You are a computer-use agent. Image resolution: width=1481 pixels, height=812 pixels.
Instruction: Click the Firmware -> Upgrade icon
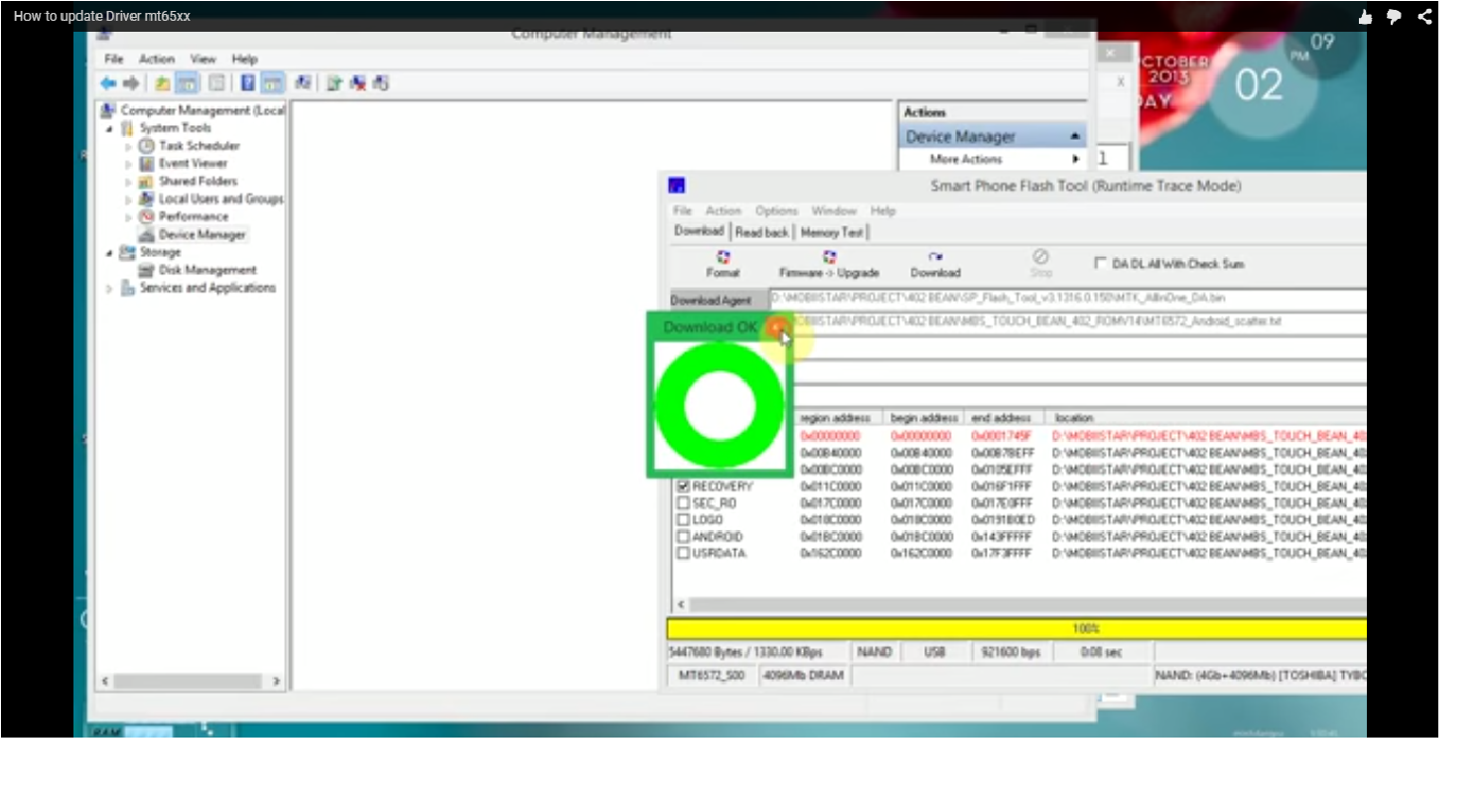pos(830,257)
